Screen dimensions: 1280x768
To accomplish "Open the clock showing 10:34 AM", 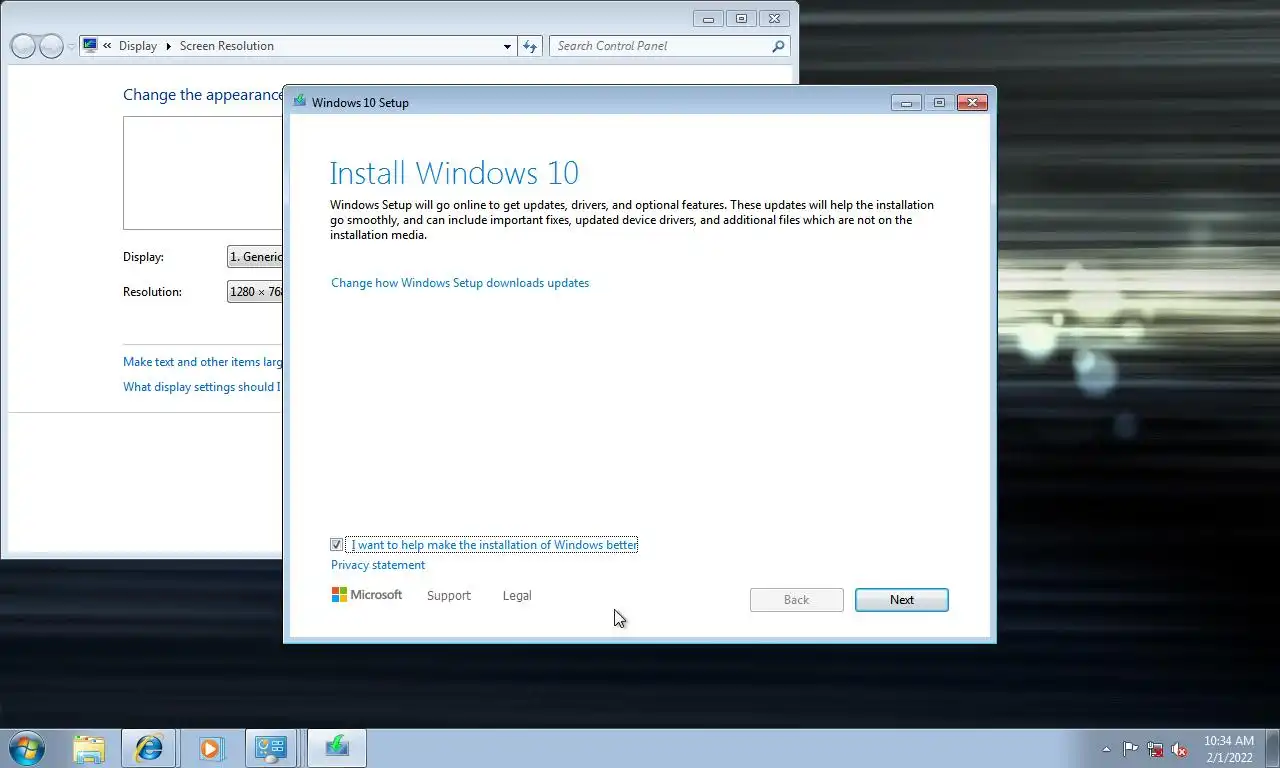I will (x=1228, y=741).
